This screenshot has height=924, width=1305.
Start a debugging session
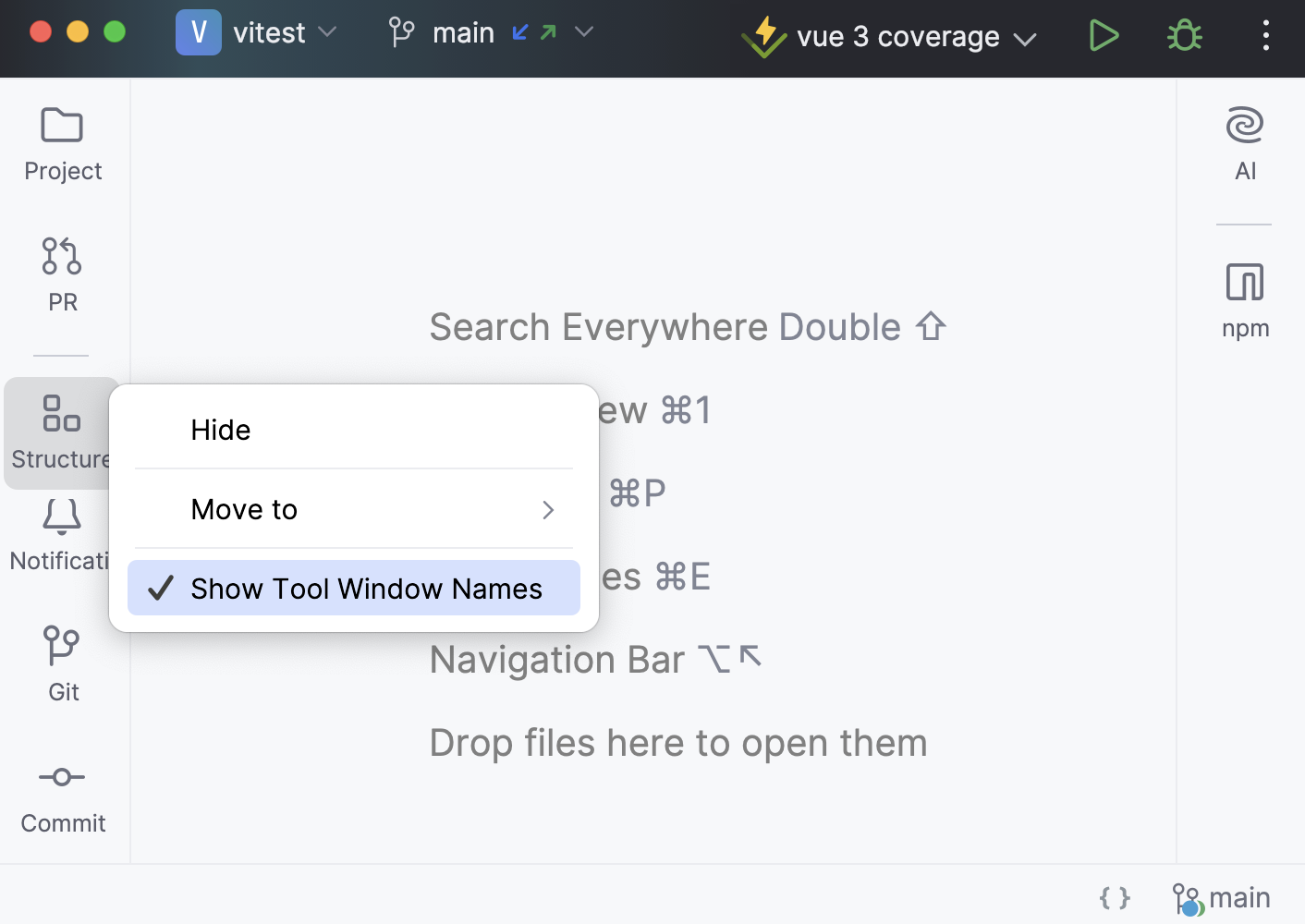click(x=1183, y=35)
